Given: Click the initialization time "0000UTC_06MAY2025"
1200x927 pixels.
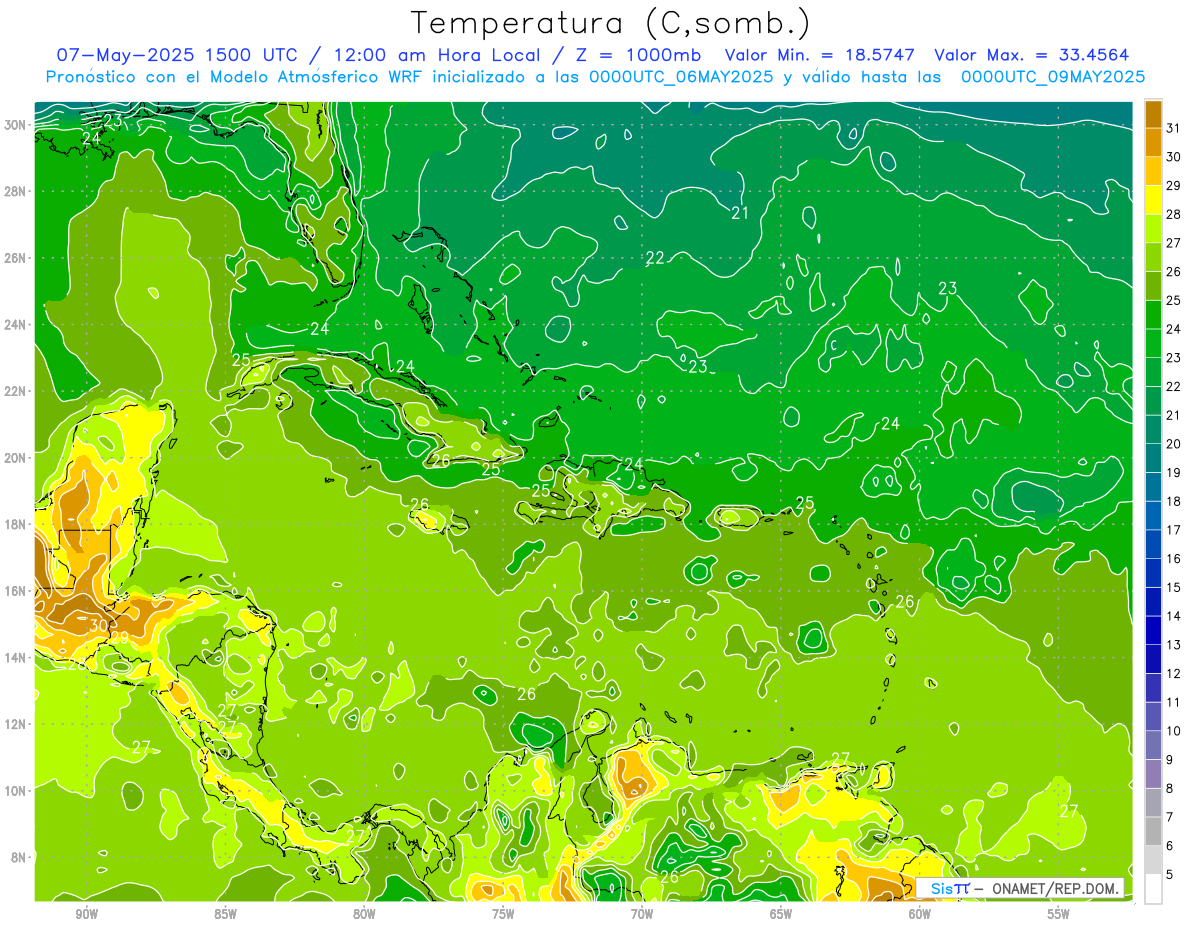Looking at the screenshot, I should click(x=681, y=76).
